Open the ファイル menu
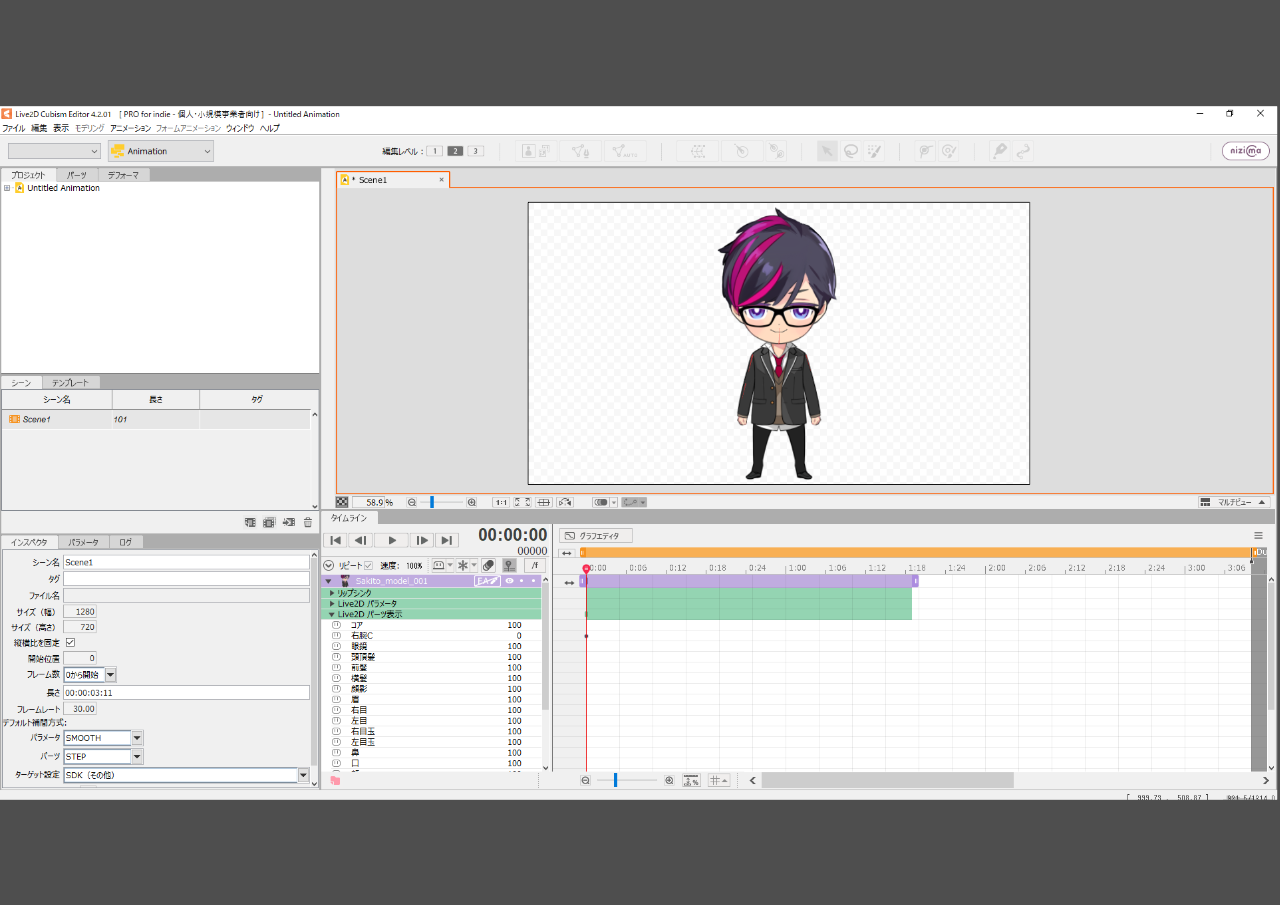Viewport: 1280px width, 905px height. tap(14, 129)
